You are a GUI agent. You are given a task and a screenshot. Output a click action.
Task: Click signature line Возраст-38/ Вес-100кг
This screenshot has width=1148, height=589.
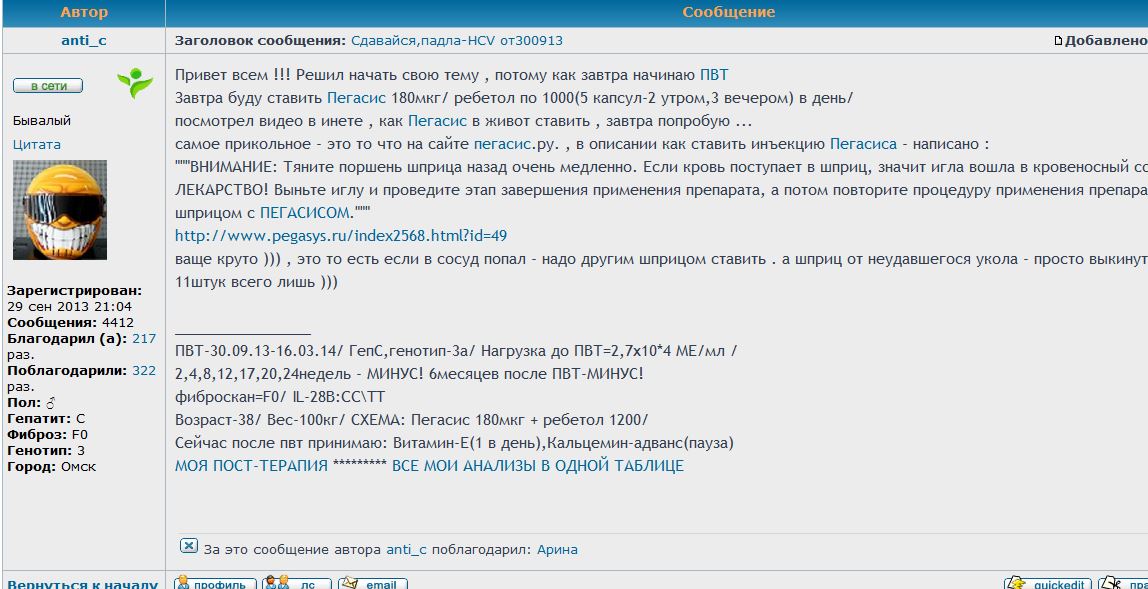(411, 421)
